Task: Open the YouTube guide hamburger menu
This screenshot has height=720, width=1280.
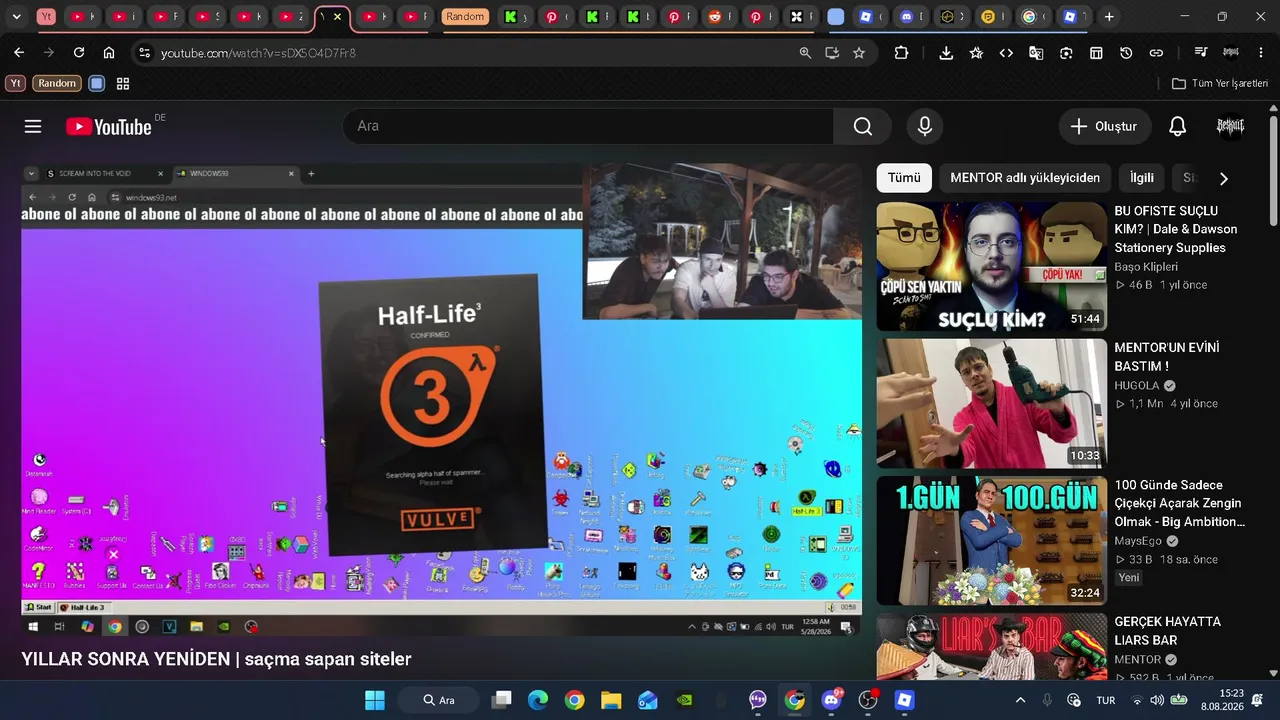Action: (33, 126)
